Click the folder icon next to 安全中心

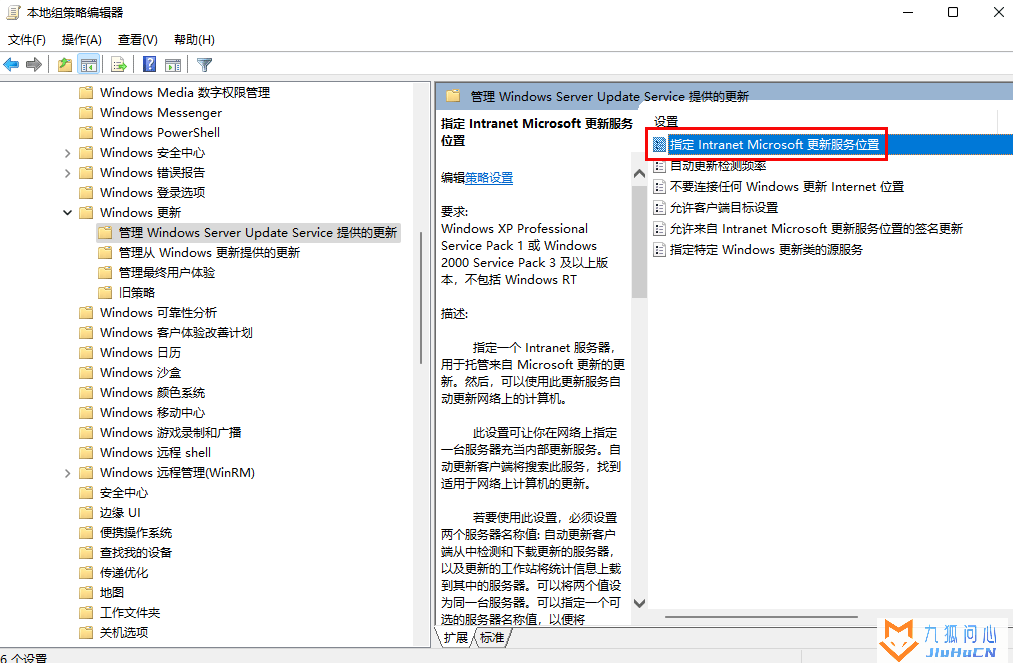pos(86,492)
